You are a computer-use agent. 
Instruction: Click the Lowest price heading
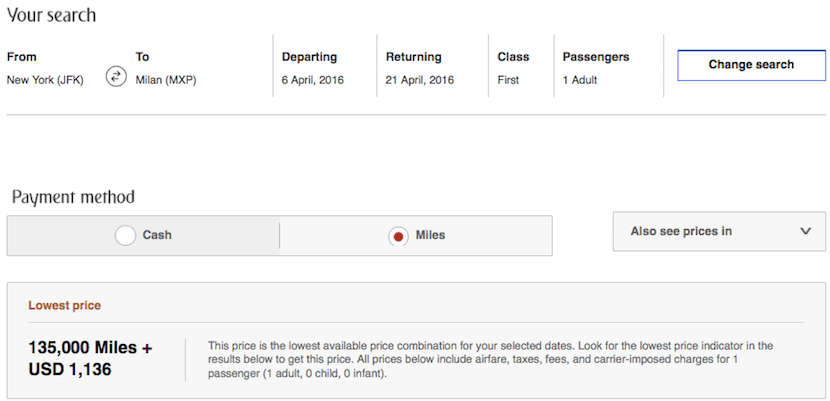64,306
